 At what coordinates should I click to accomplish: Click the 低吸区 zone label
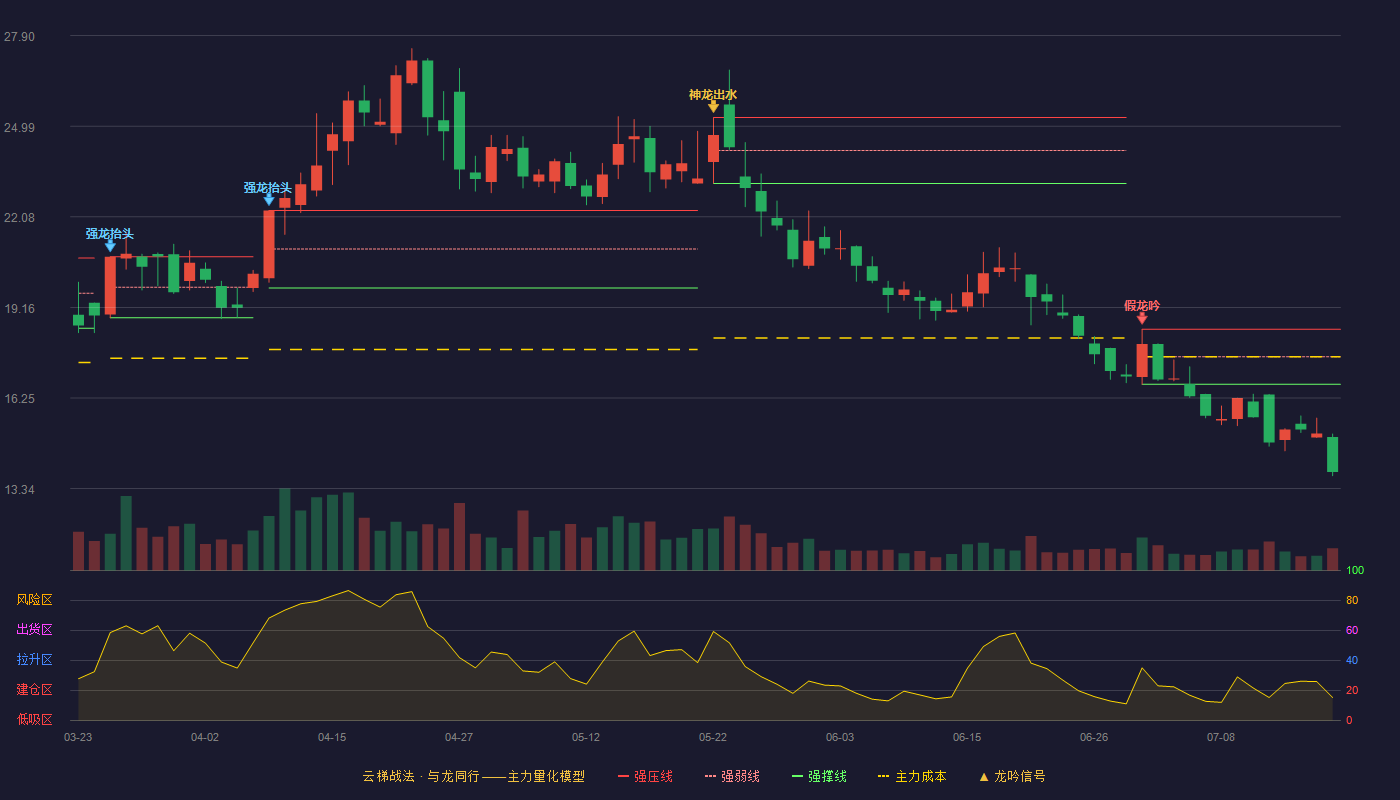tap(35, 719)
